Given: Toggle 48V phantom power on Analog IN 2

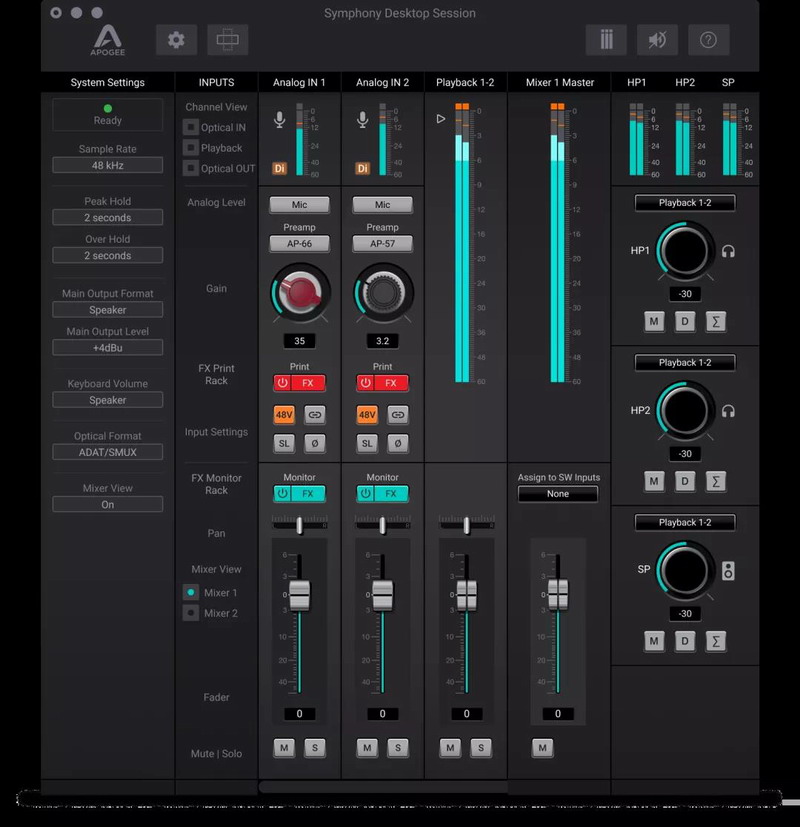Looking at the screenshot, I should [x=367, y=415].
